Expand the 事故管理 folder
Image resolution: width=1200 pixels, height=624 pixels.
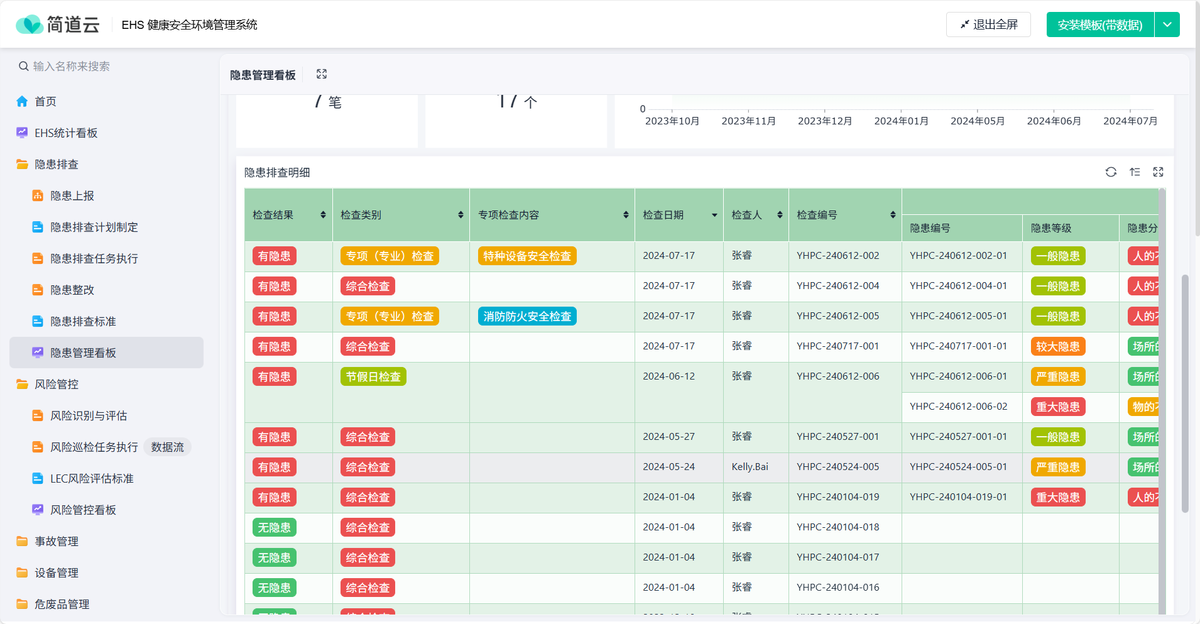click(56, 541)
